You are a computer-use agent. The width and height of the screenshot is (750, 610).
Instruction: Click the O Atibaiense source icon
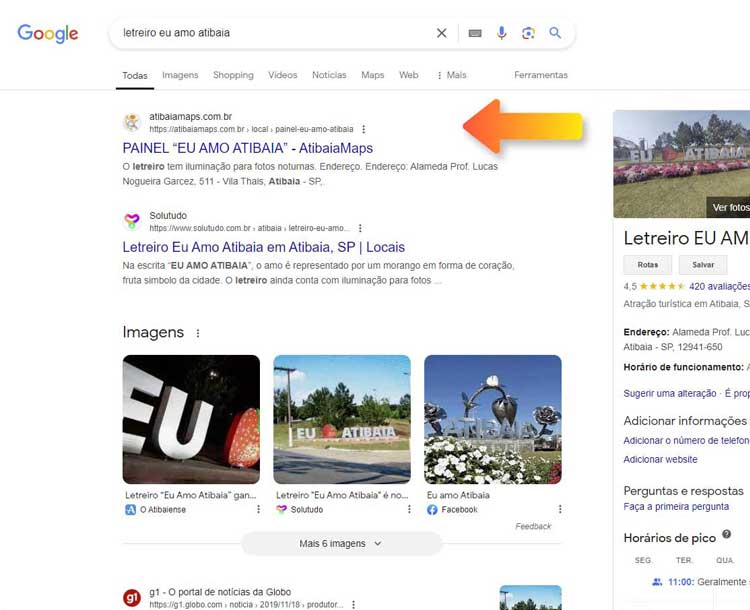point(131,510)
